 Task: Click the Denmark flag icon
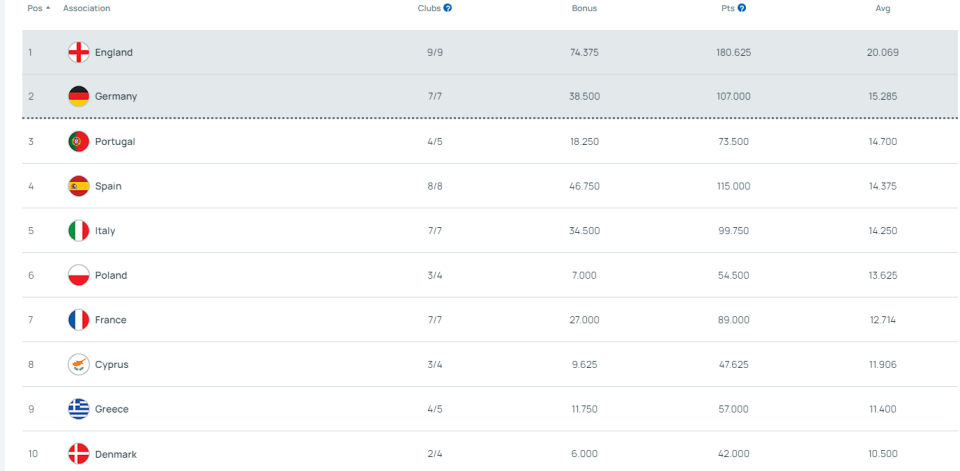[x=78, y=454]
